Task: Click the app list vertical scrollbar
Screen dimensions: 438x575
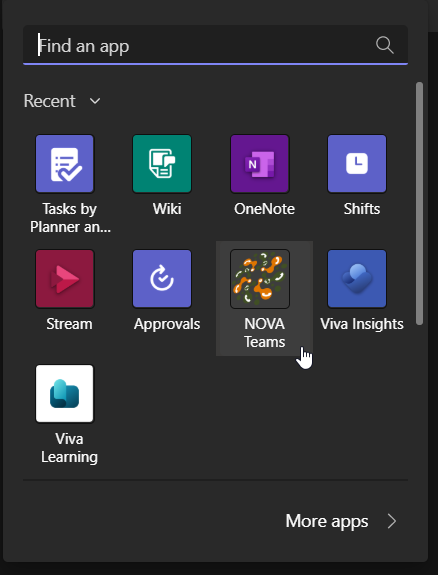Action: click(419, 204)
